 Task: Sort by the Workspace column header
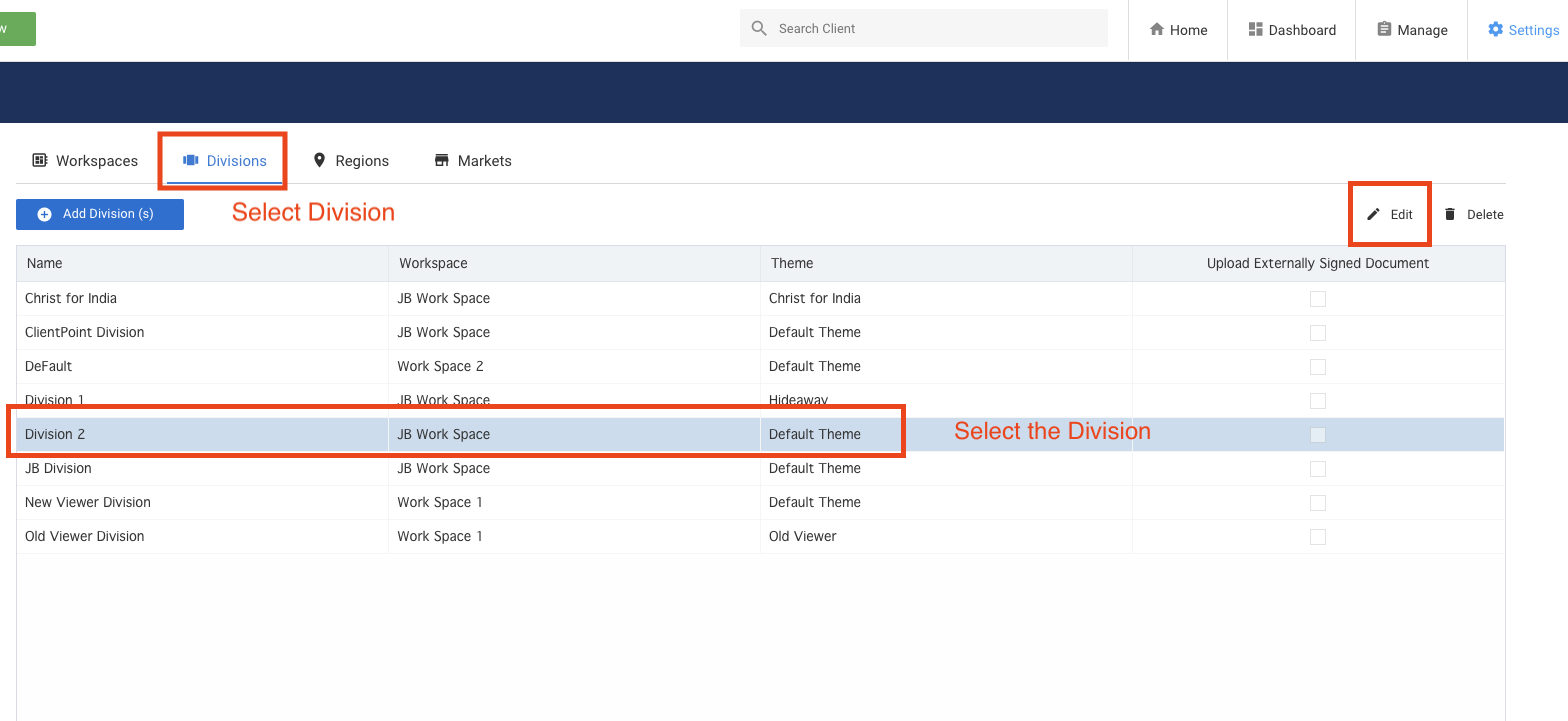point(574,263)
